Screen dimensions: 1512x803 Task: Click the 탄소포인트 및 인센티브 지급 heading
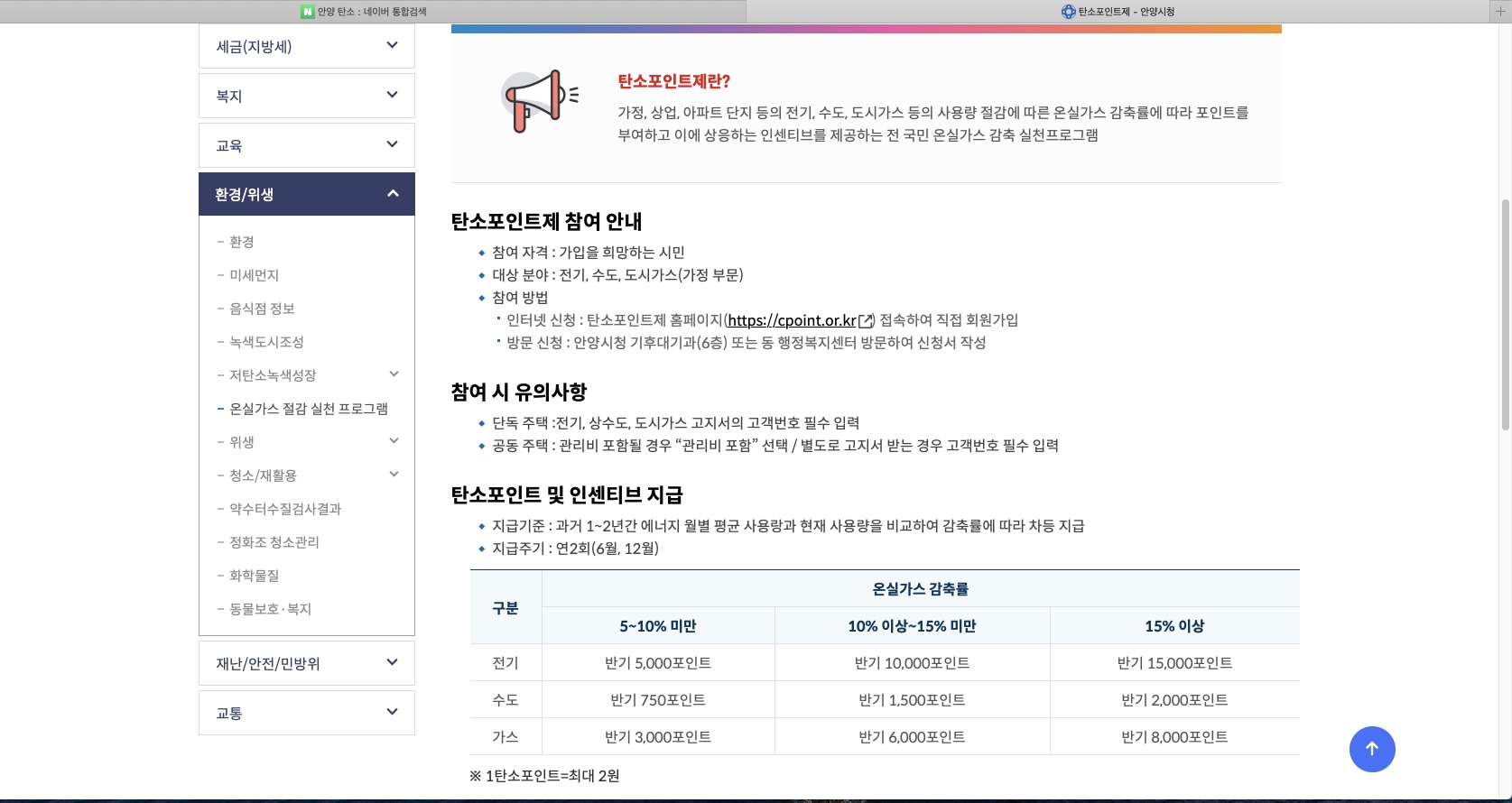(567, 494)
